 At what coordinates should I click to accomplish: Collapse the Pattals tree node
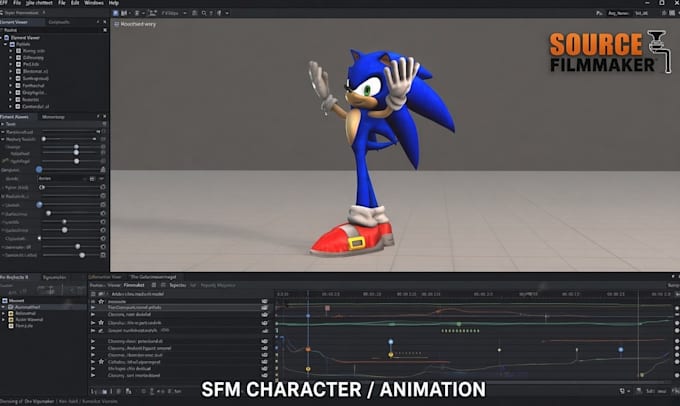click(x=6, y=44)
